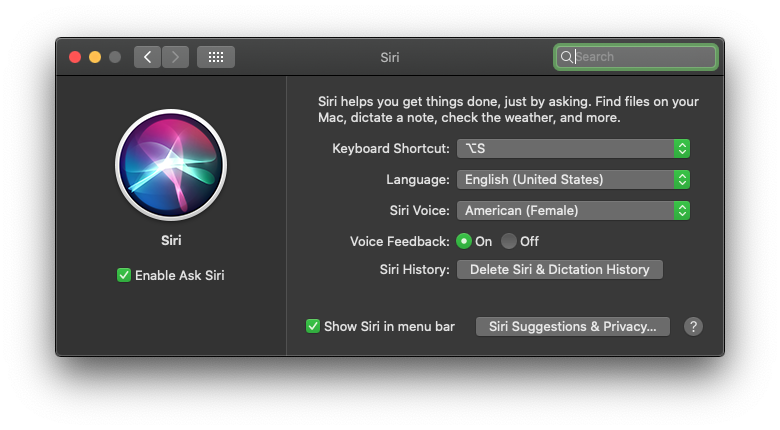Go back with the left chevron button
780x430 pixels.
point(147,57)
